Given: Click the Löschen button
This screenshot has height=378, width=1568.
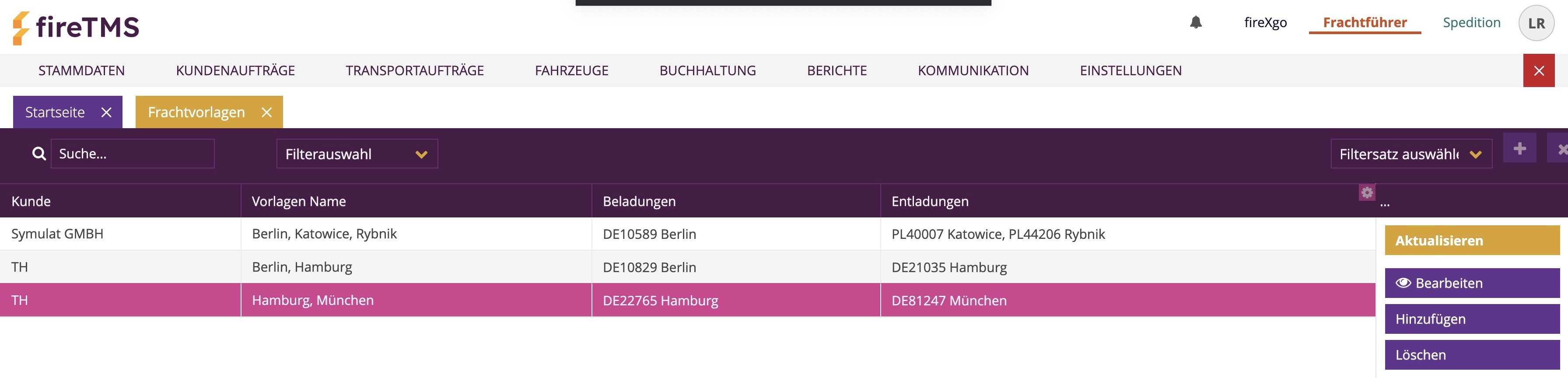Looking at the screenshot, I should point(1472,355).
